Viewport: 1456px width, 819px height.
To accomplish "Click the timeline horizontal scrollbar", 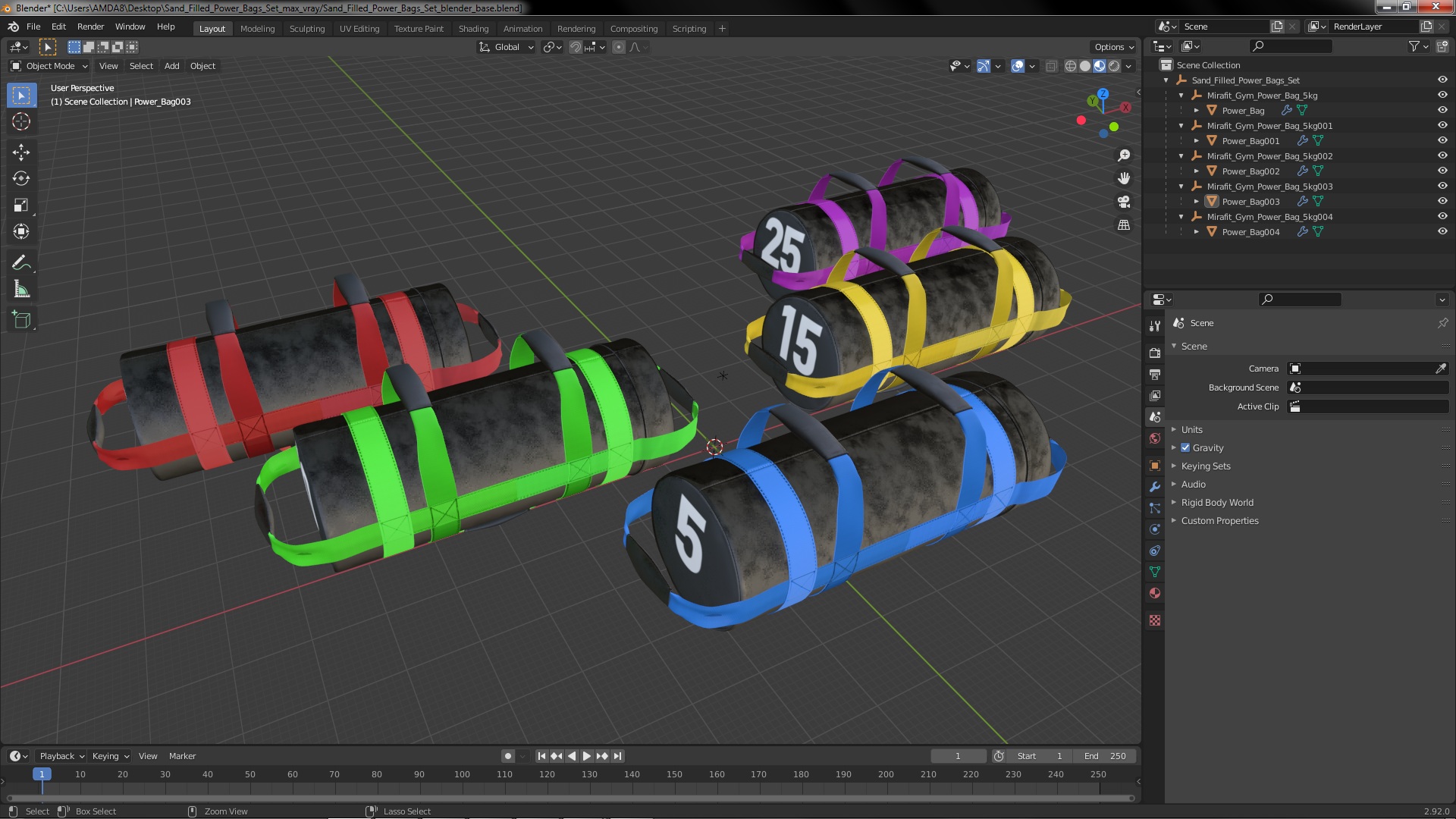I will [x=570, y=798].
